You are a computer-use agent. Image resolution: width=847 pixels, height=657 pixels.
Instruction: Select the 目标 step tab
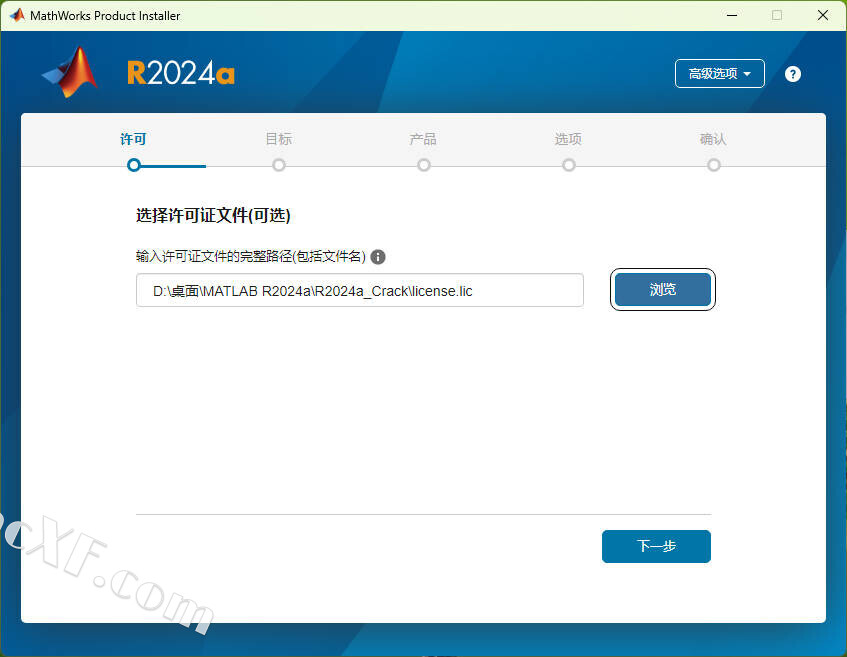point(279,139)
